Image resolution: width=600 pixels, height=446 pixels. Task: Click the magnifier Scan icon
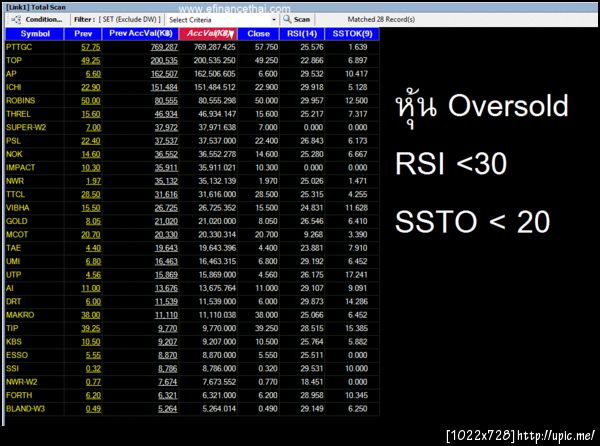(287, 19)
